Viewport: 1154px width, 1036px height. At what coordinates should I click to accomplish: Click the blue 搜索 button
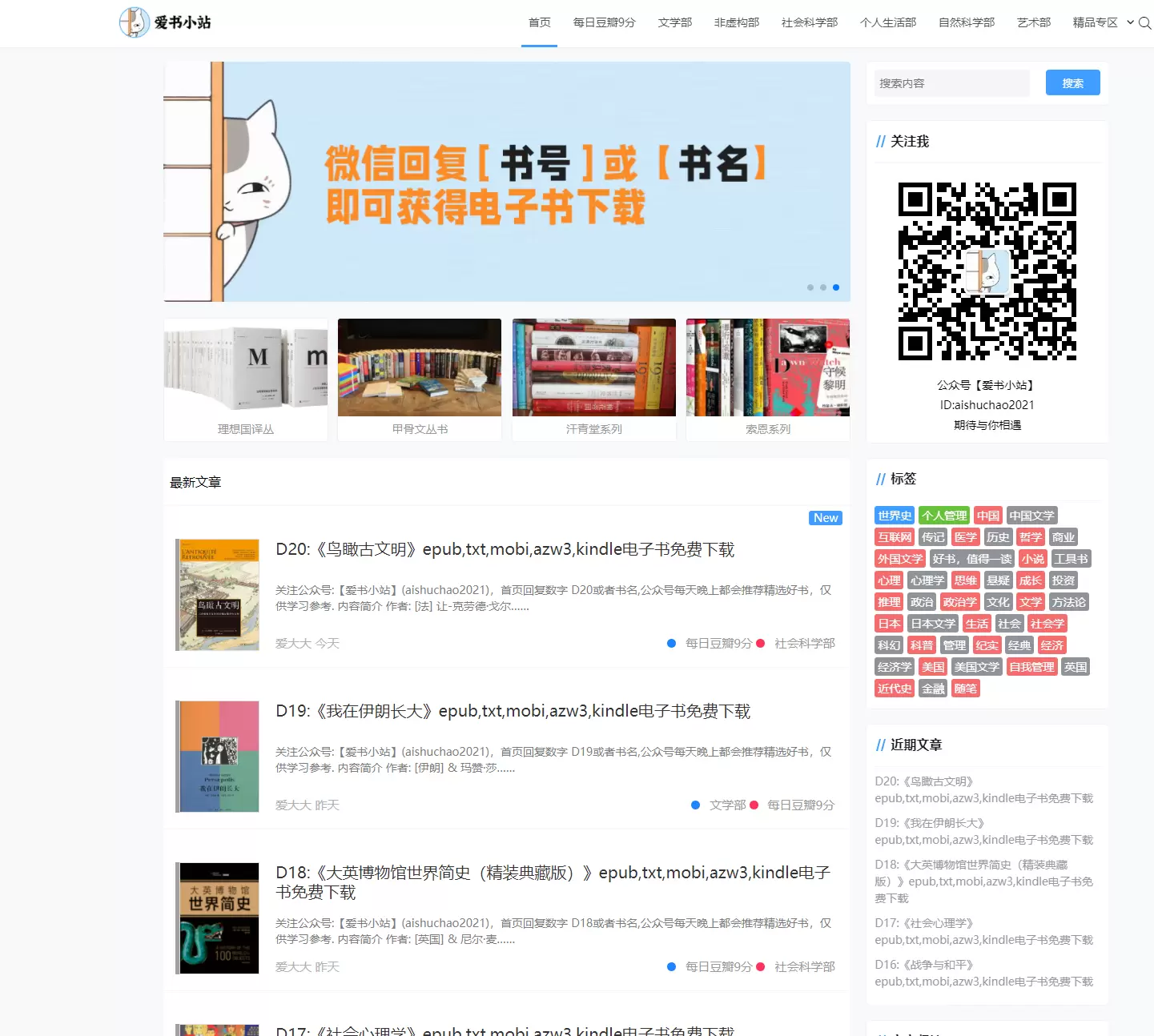pos(1072,83)
